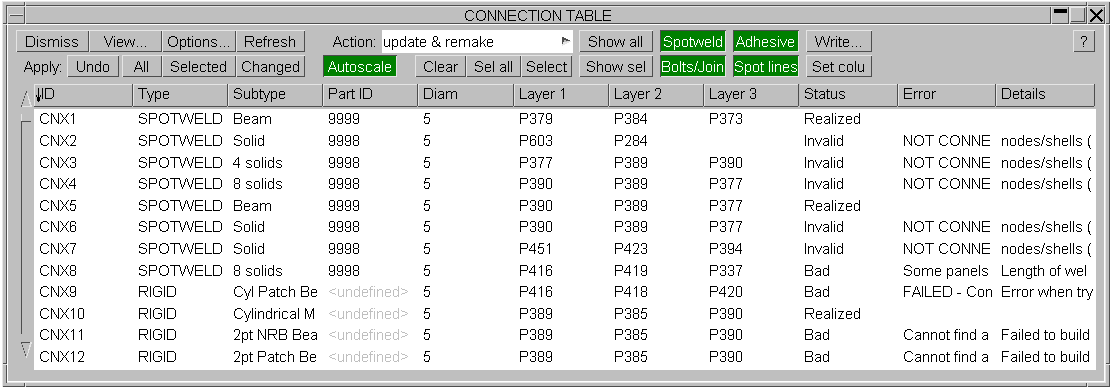Screen dimensions: 1112x389
Task: Open the View... menu
Action: coord(125,42)
